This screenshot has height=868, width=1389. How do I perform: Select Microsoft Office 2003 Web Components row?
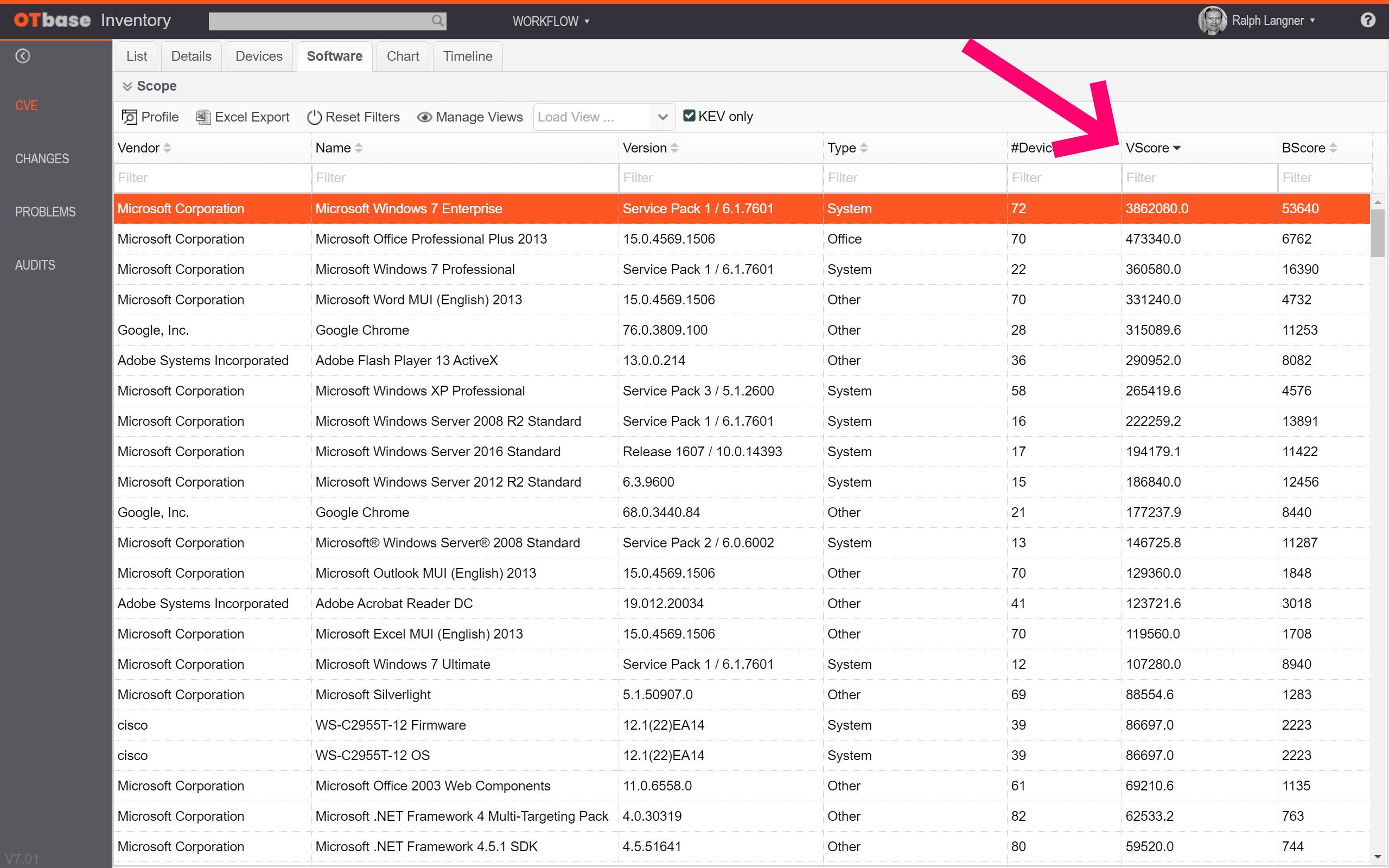pyautogui.click(x=742, y=787)
